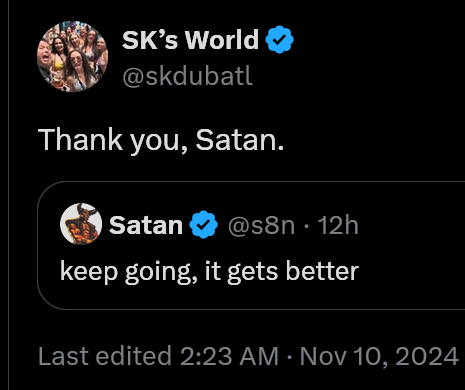
Task: Click the word "Satan." in the main post
Action: click(x=240, y=140)
